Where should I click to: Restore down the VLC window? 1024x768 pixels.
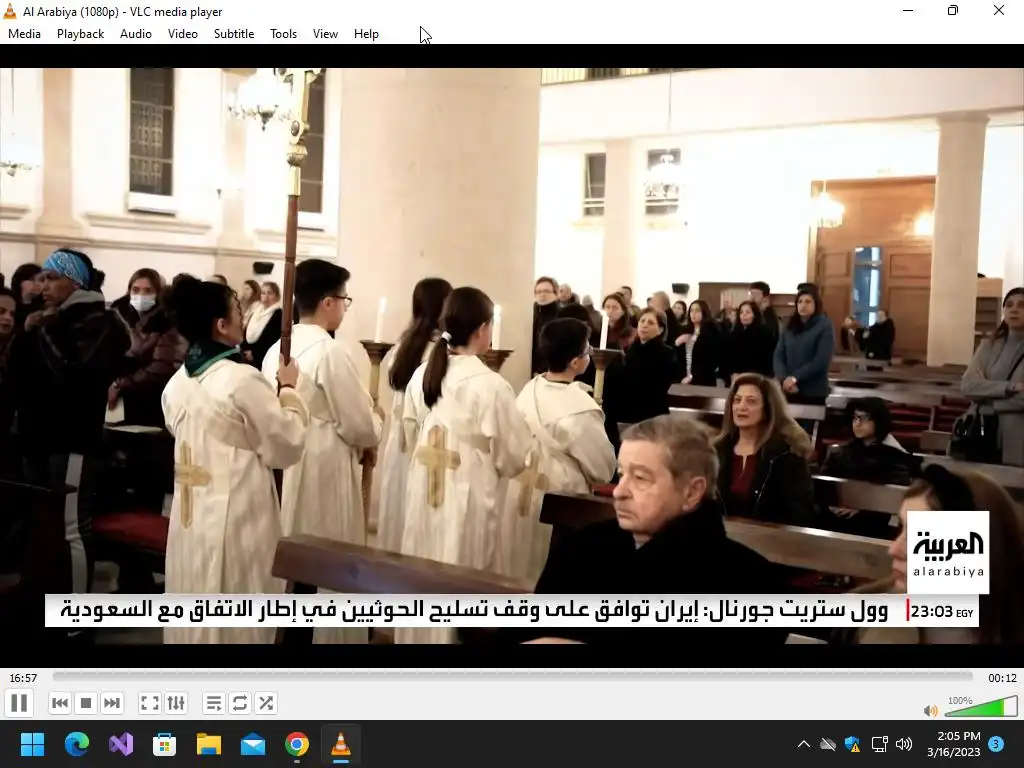tap(953, 10)
